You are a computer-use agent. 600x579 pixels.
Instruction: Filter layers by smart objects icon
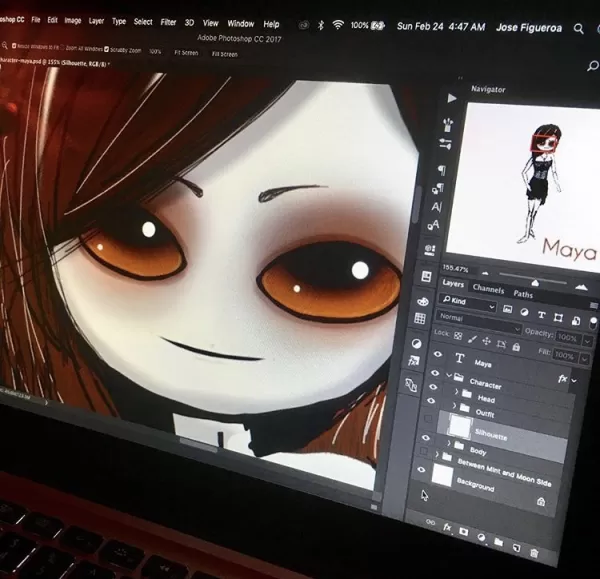pos(576,320)
